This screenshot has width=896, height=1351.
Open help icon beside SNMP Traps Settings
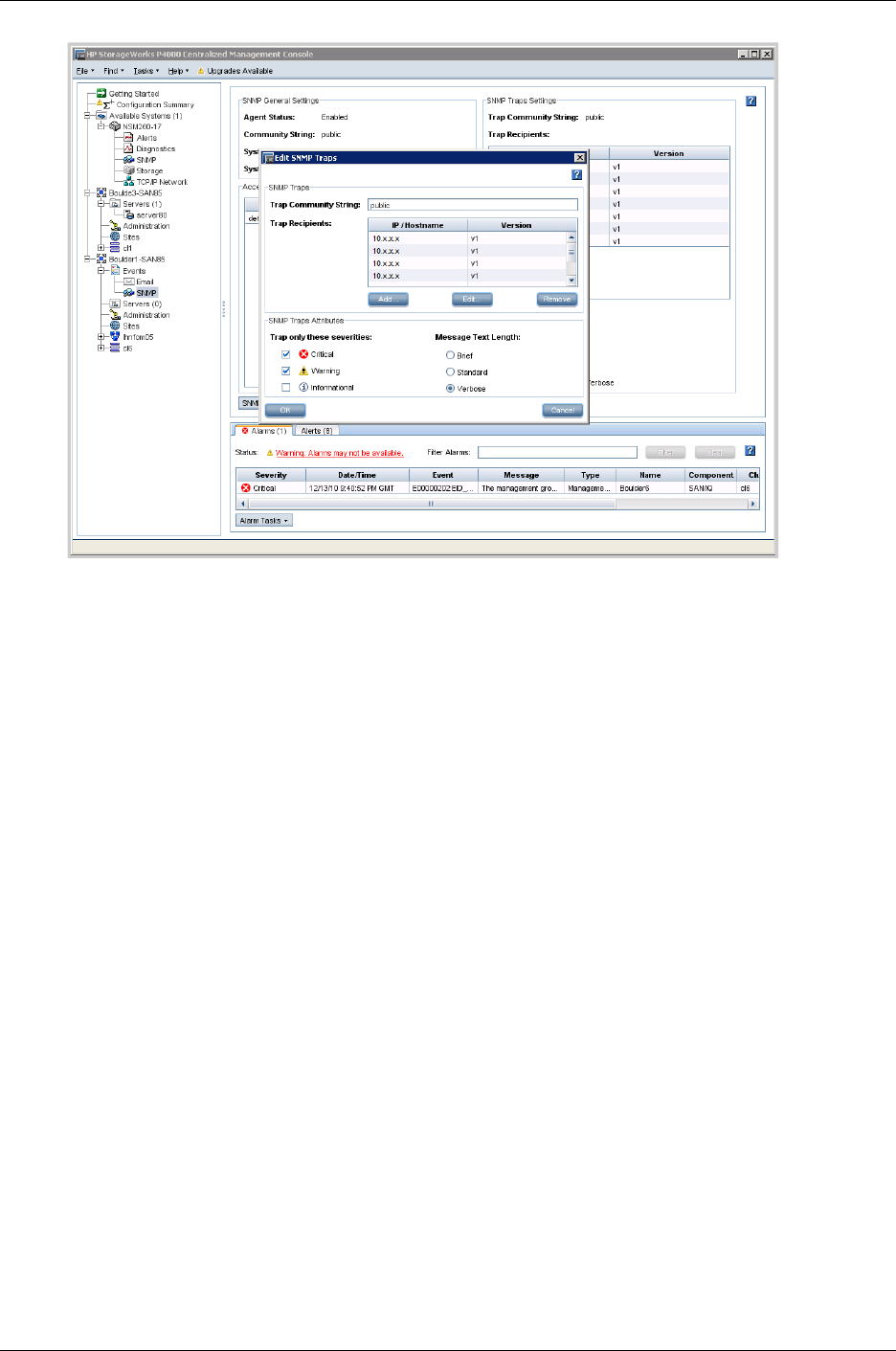coord(750,101)
